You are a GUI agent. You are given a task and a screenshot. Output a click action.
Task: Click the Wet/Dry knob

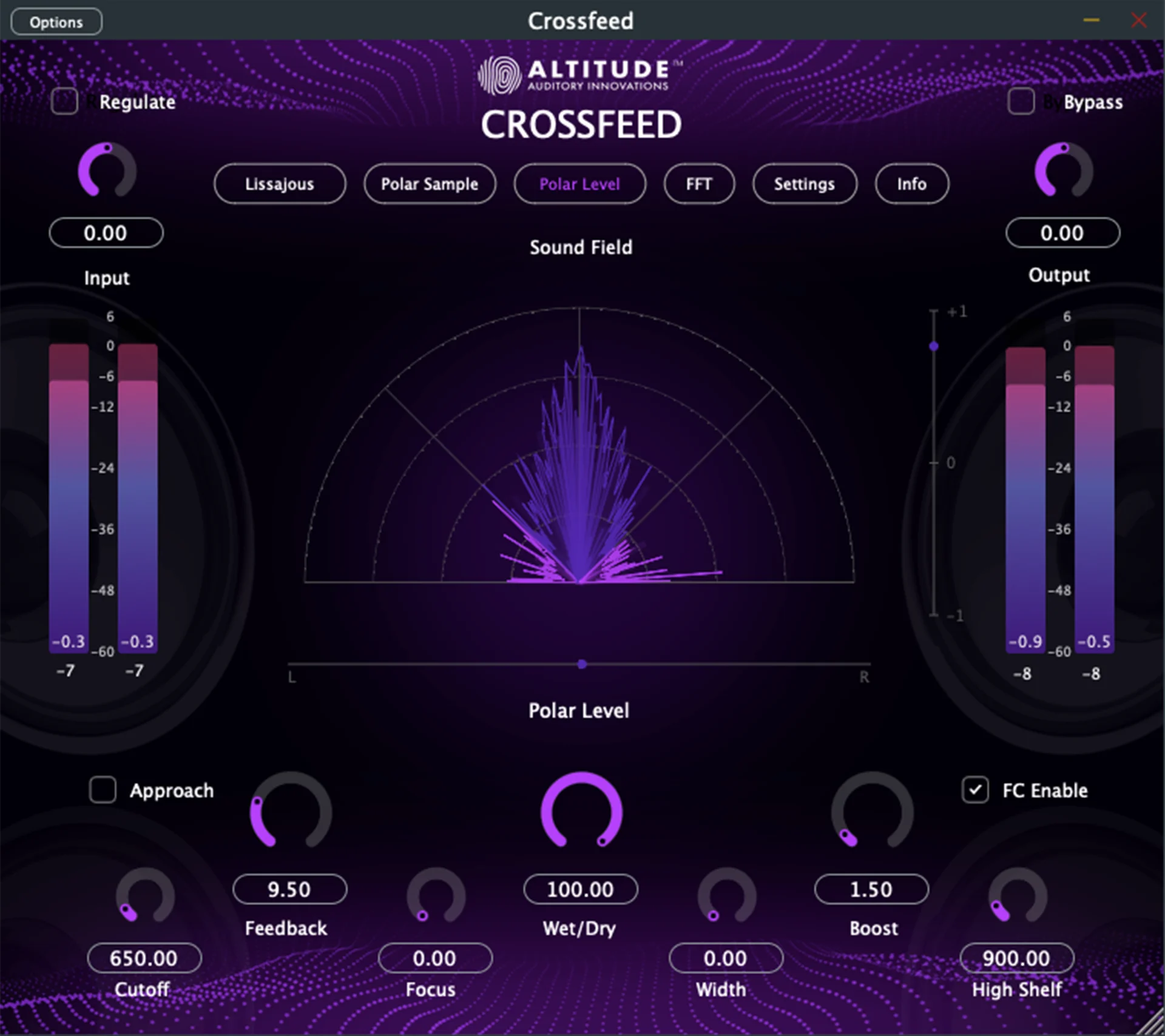[581, 812]
